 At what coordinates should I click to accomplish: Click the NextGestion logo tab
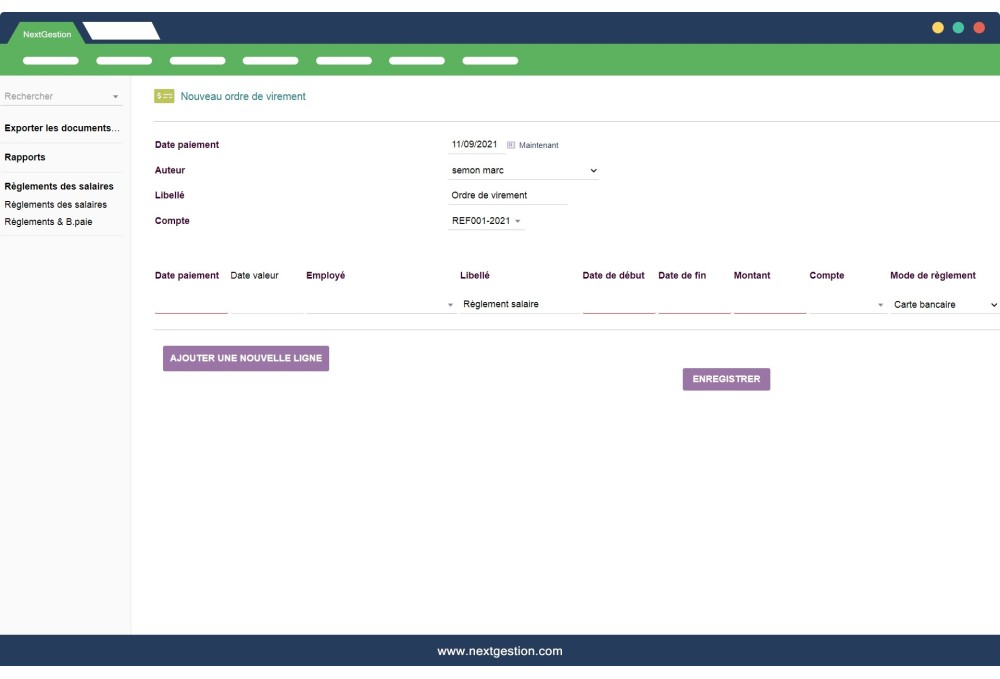coord(47,32)
